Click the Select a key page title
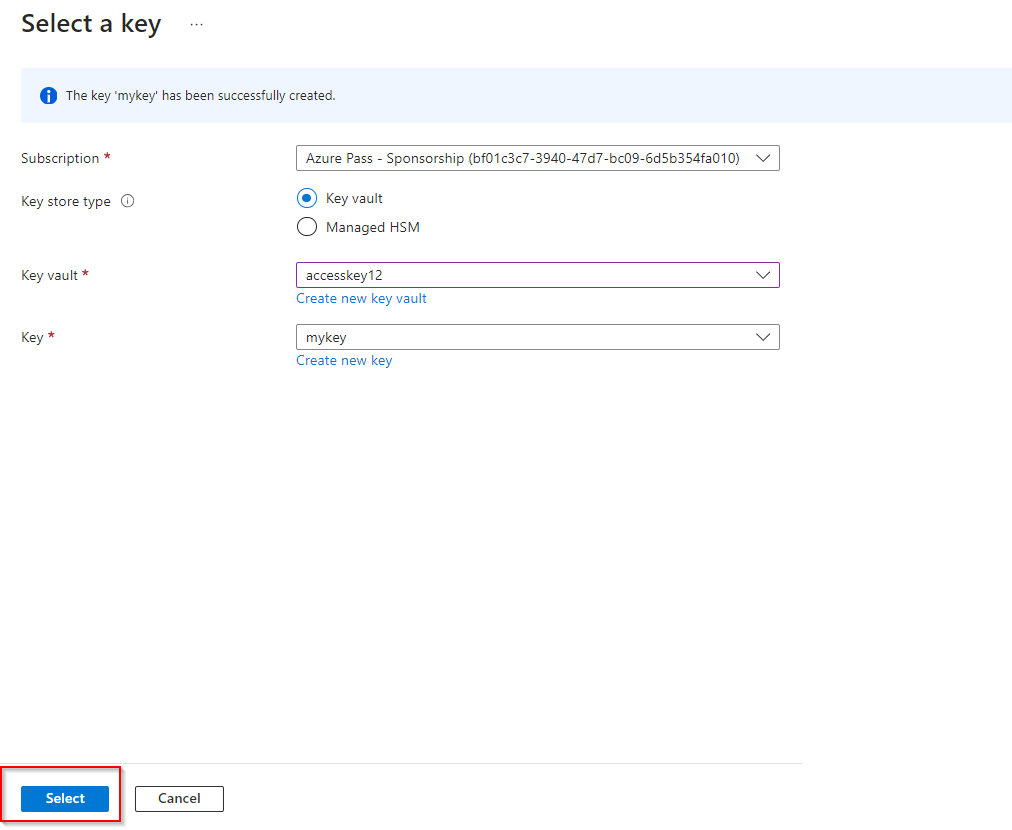 (91, 24)
